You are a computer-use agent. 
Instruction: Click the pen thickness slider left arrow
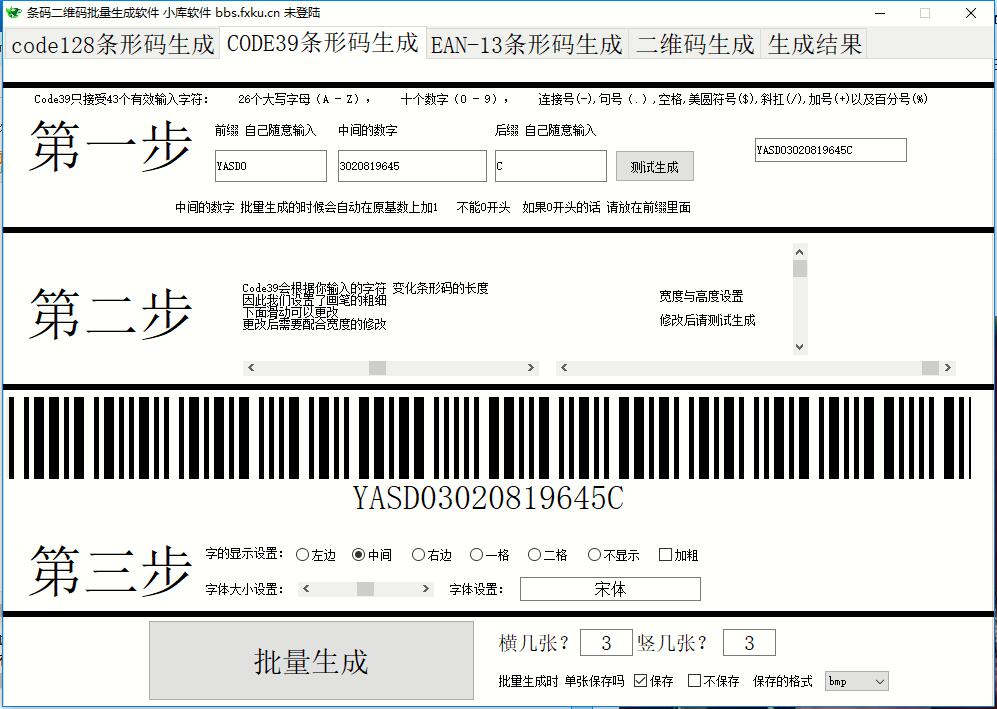(251, 368)
